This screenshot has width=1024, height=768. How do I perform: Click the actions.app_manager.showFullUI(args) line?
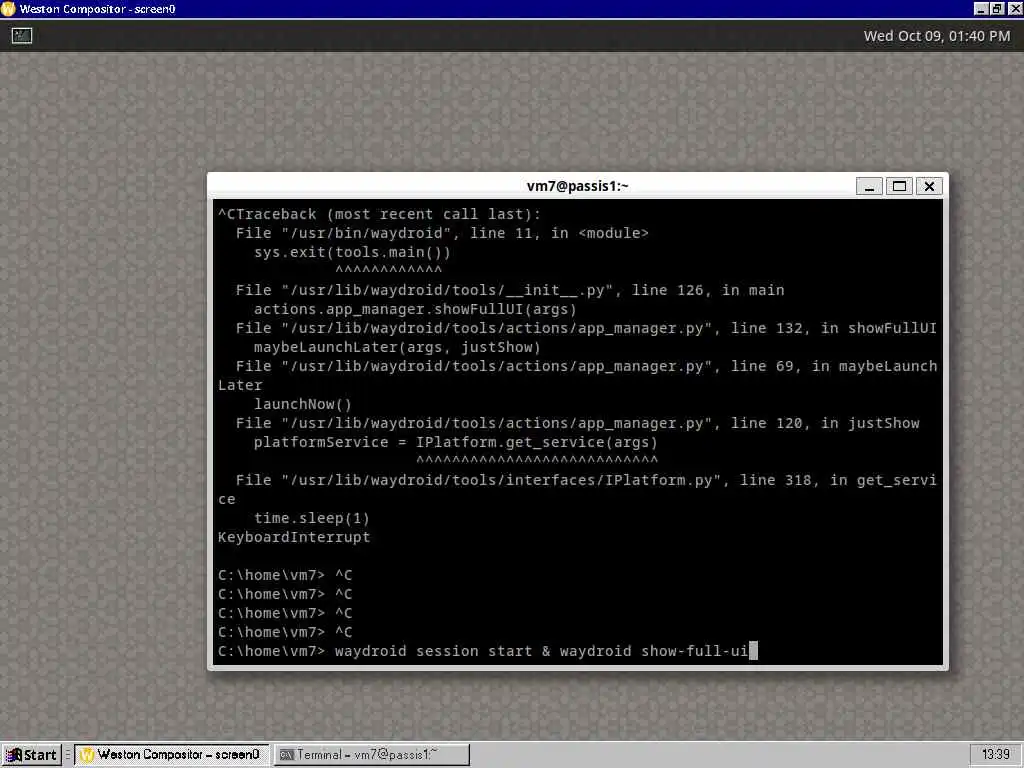coord(415,310)
